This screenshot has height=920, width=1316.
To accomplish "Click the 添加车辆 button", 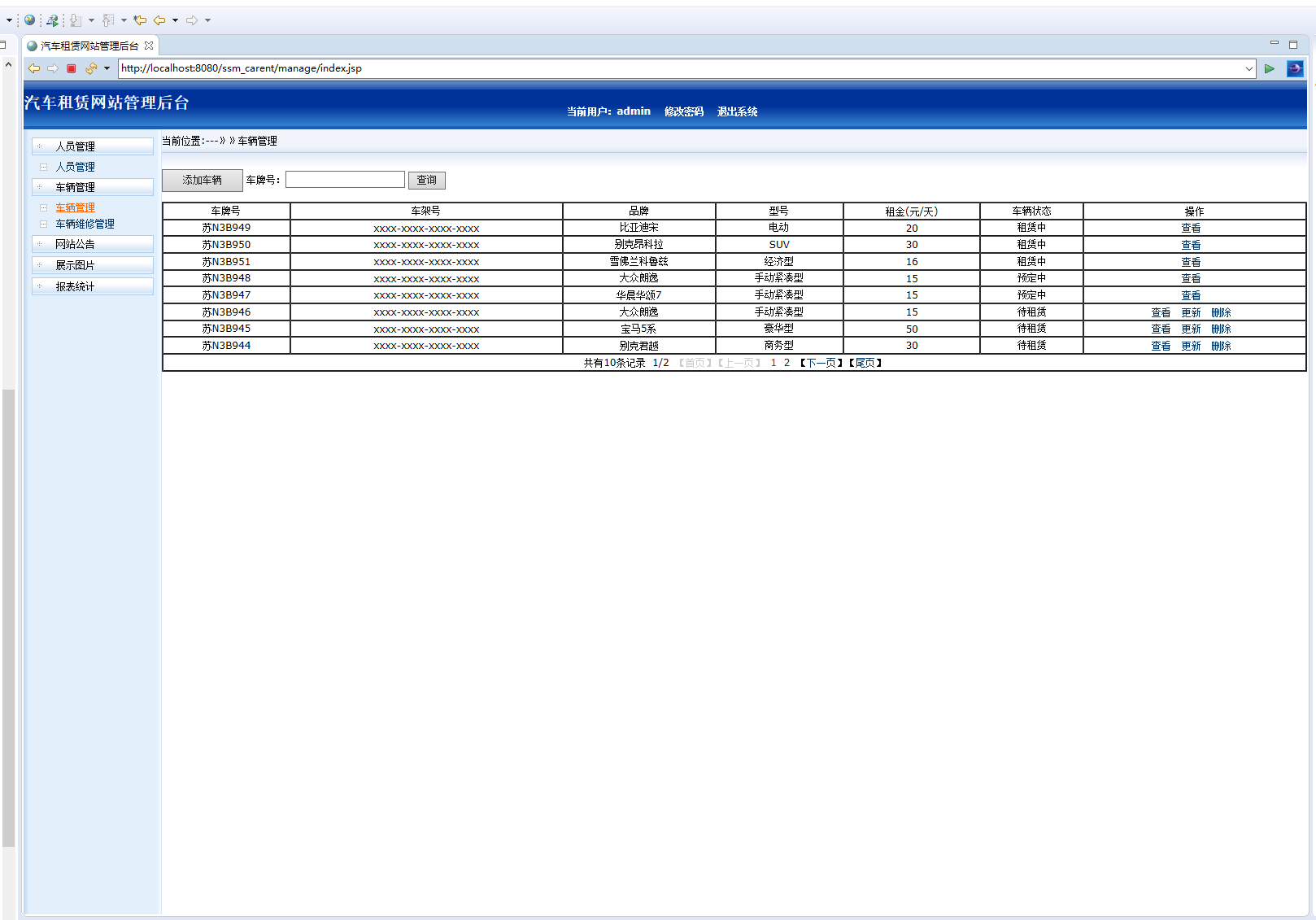I will [202, 180].
